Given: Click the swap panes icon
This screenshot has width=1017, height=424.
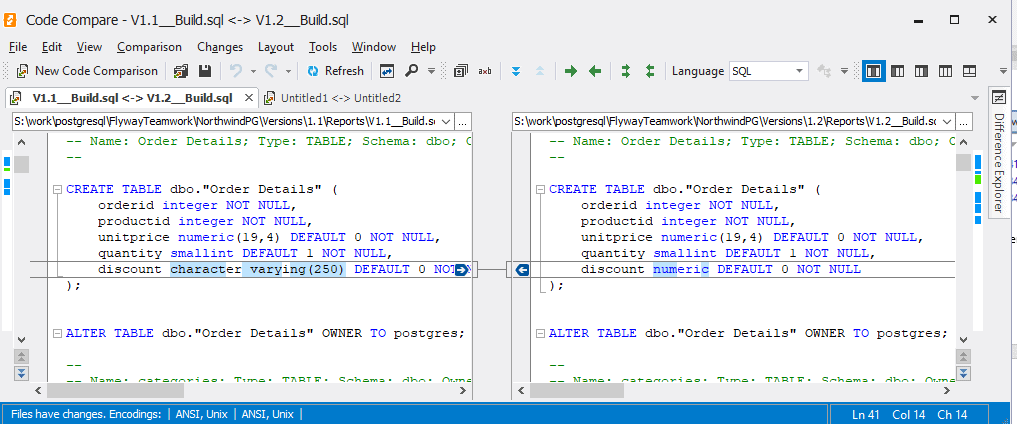Looking at the screenshot, I should coord(387,71).
